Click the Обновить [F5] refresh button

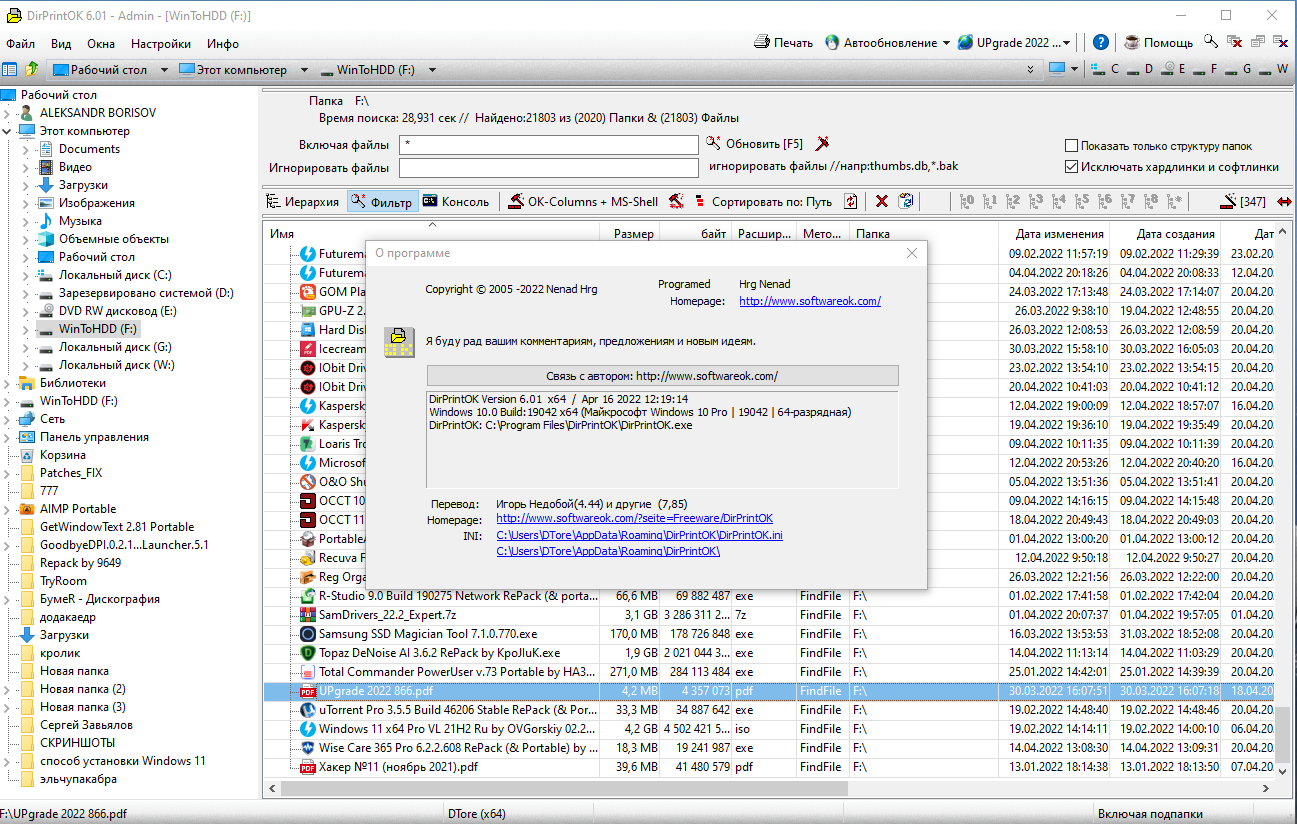point(754,144)
